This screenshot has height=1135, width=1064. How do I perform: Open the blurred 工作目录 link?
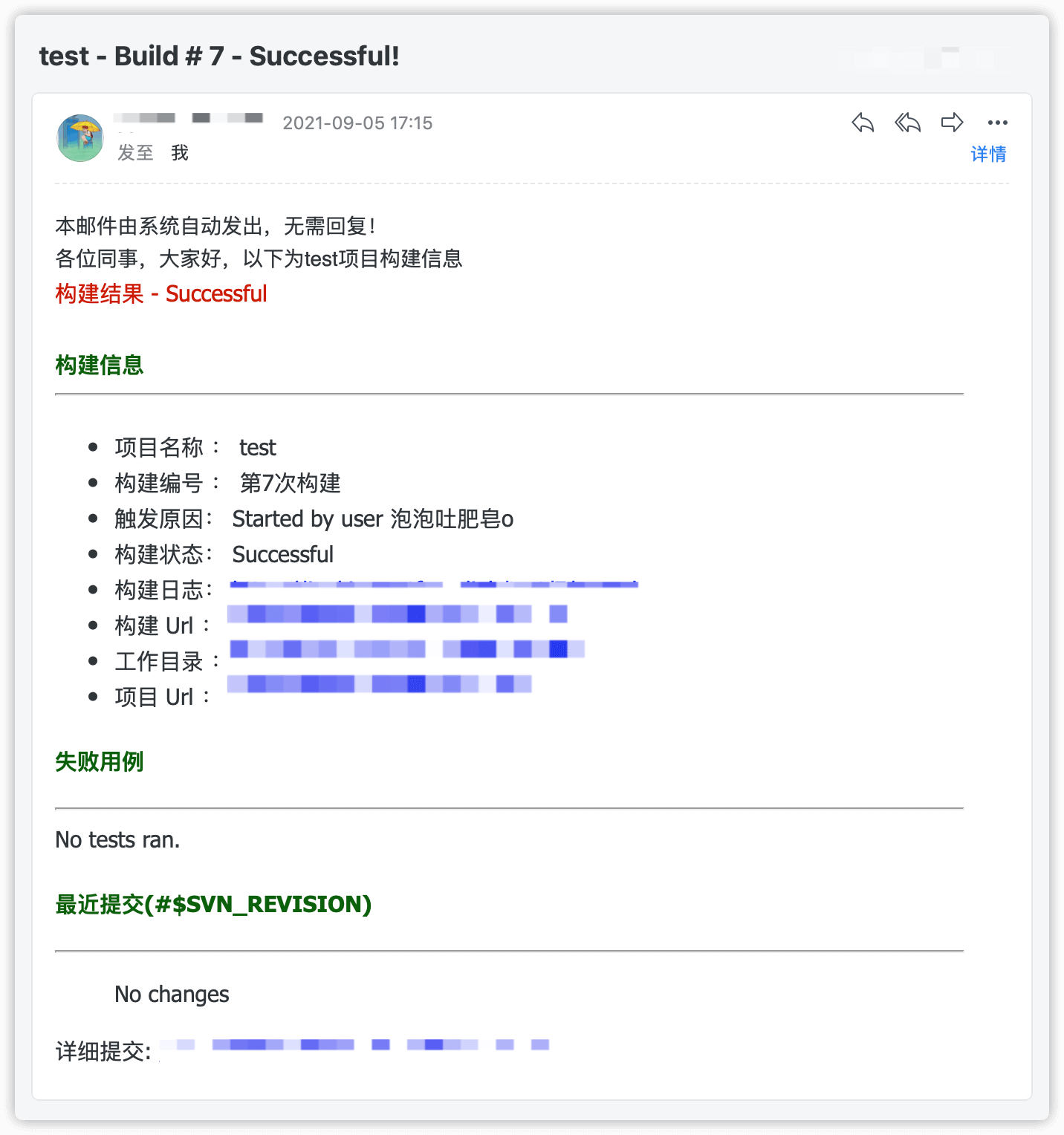406,649
